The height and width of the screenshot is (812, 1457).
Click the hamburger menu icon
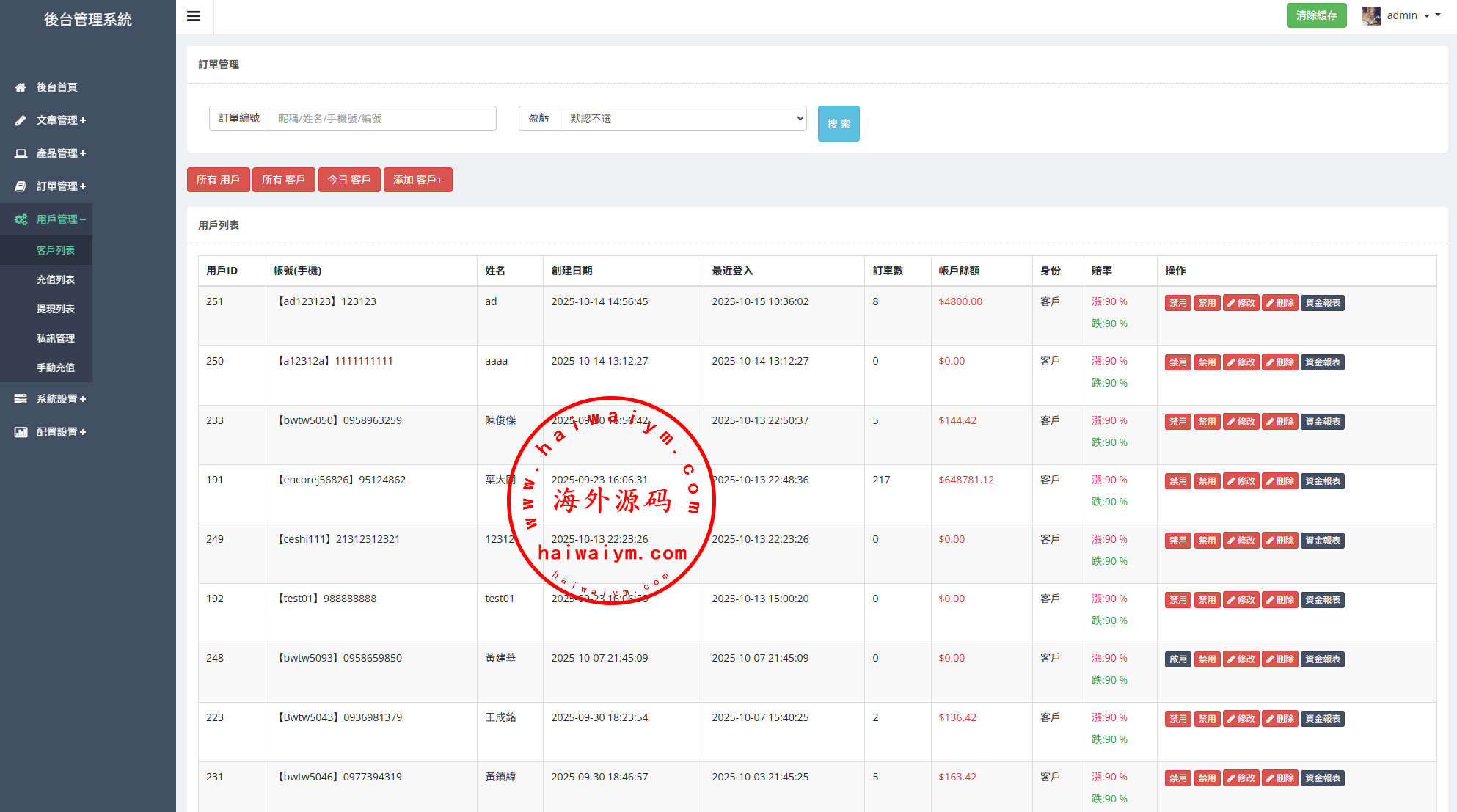click(x=194, y=16)
